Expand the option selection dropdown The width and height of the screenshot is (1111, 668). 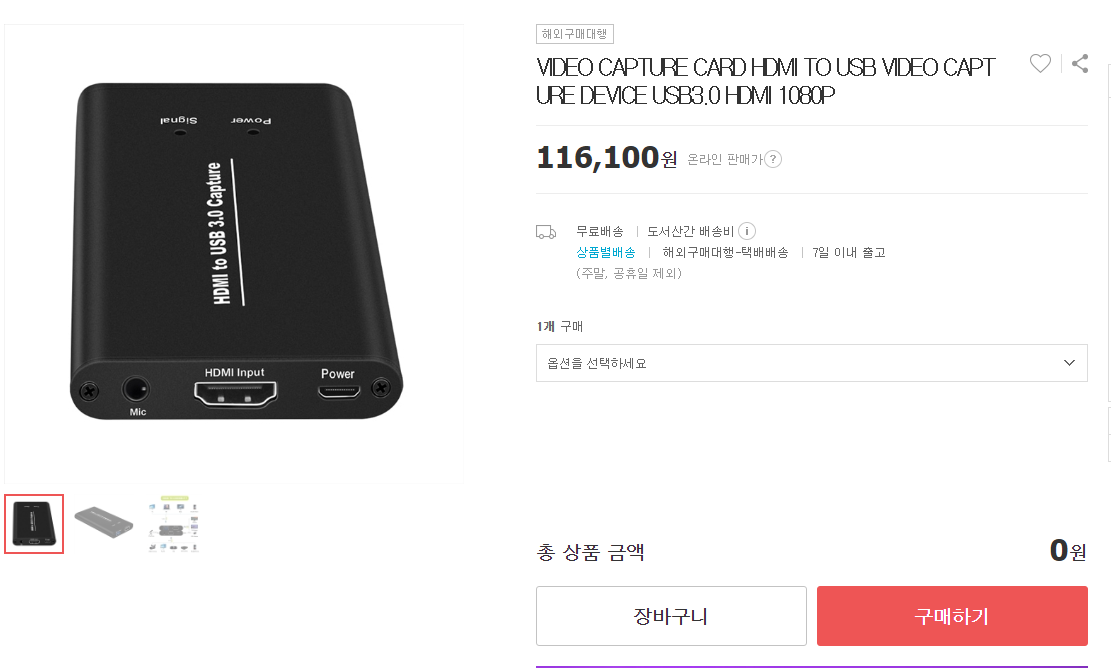811,363
